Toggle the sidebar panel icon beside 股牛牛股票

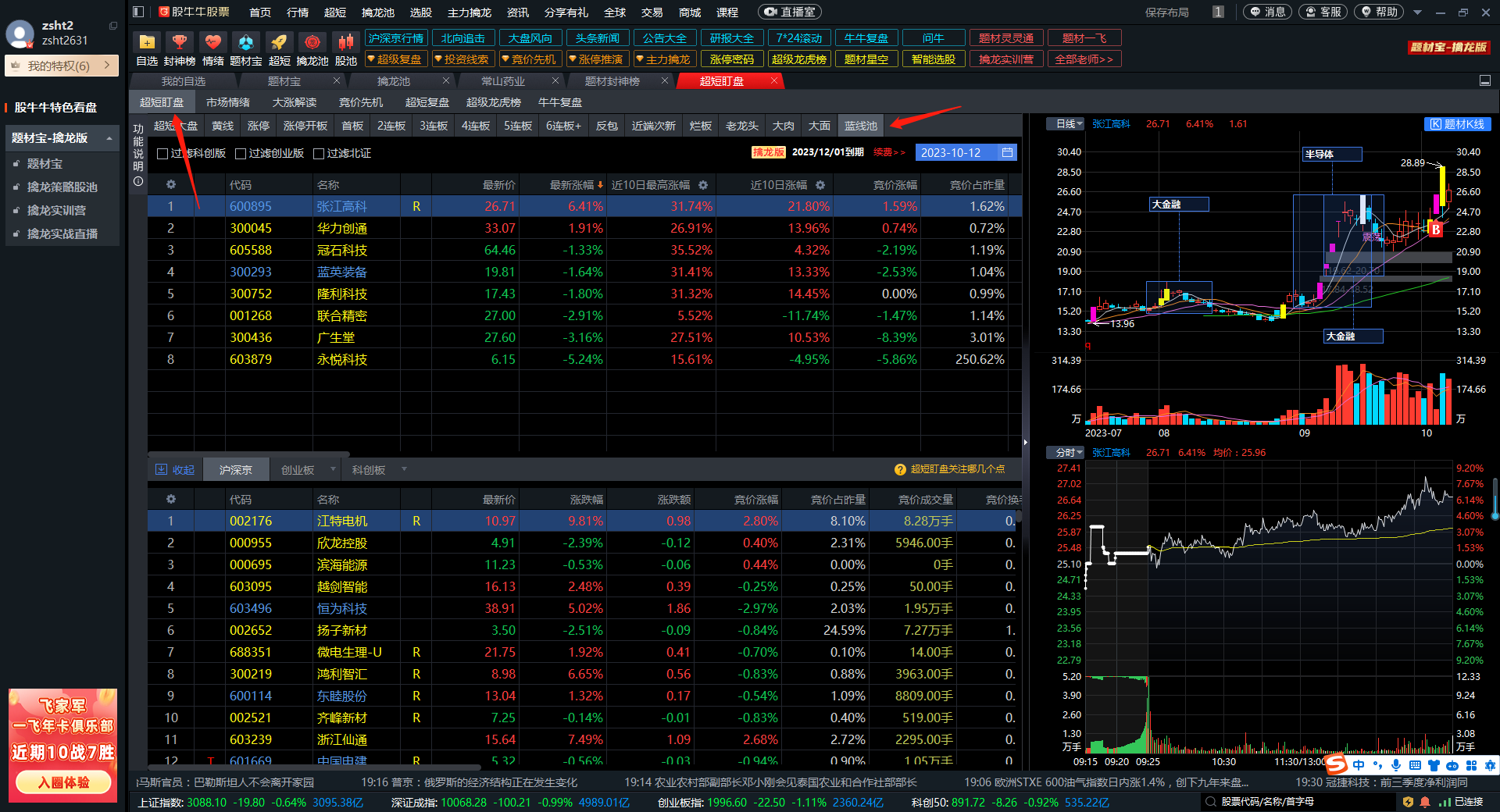[138, 12]
